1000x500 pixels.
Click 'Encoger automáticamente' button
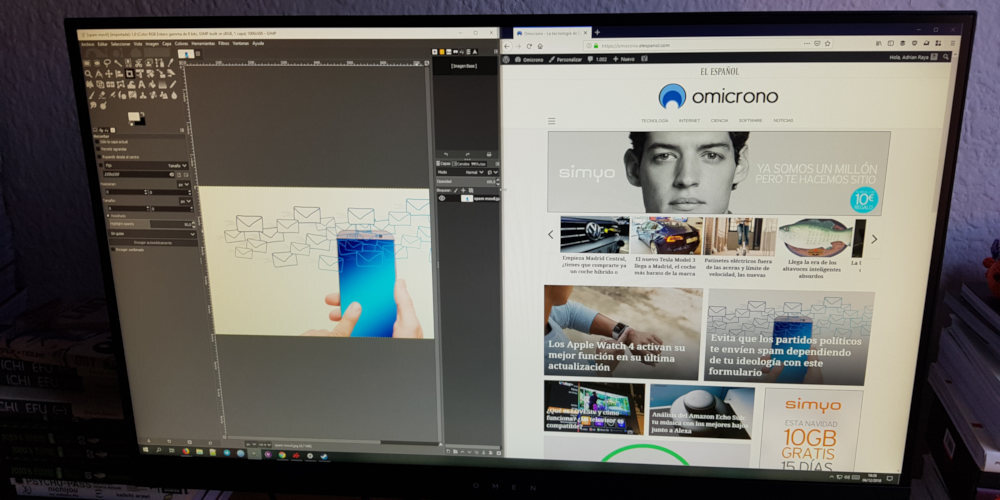click(153, 243)
